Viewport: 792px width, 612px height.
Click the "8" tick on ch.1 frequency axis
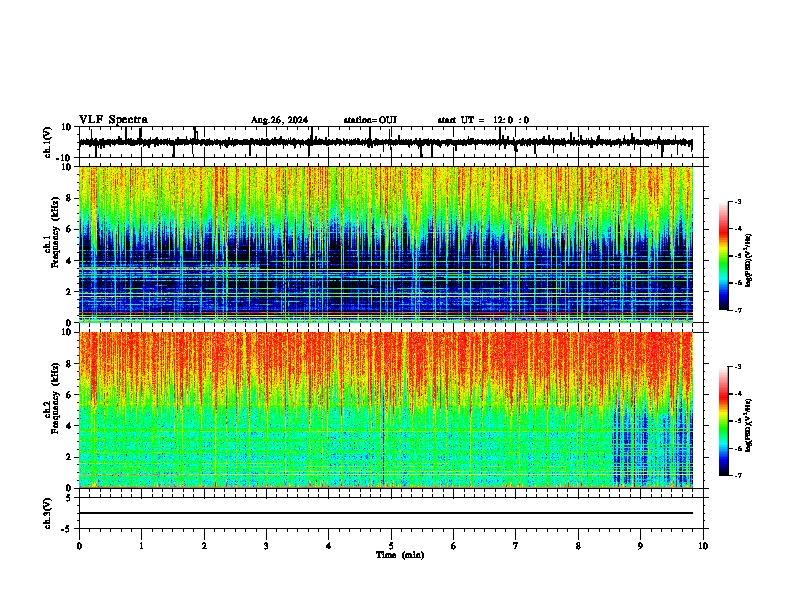(x=70, y=198)
